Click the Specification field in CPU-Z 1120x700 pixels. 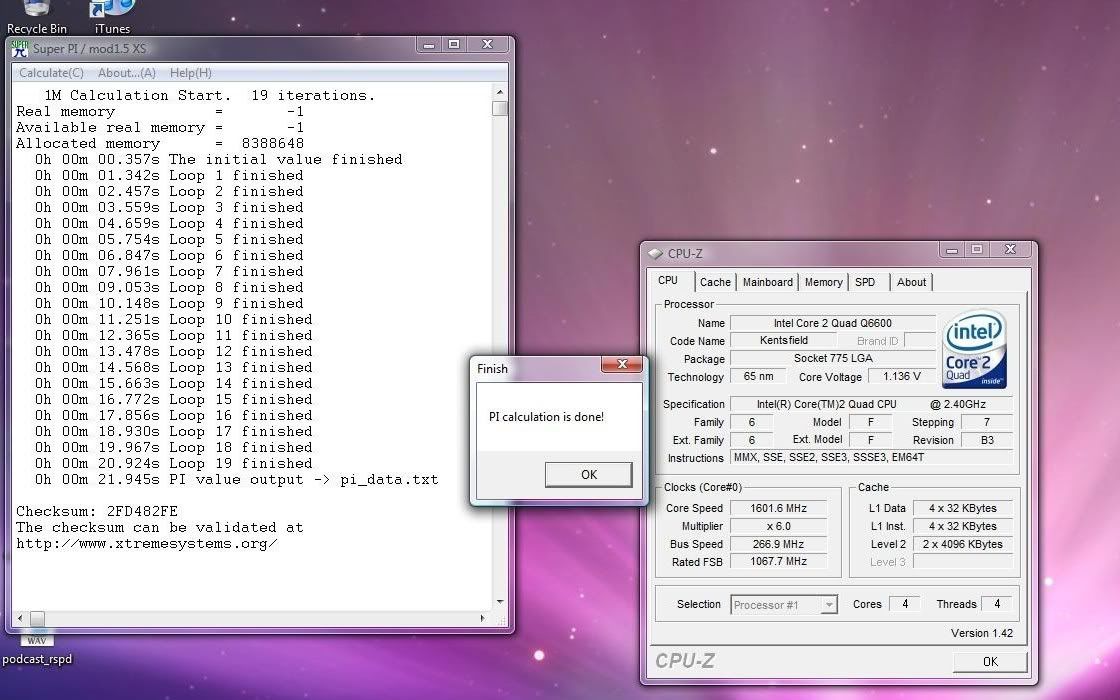click(x=871, y=404)
